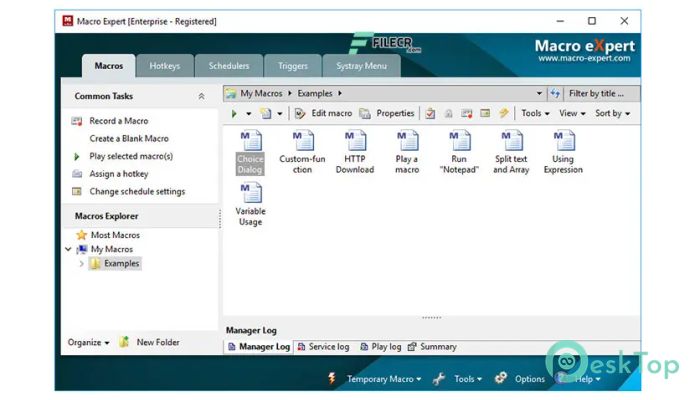Open the address path history dropdown

pos(539,93)
